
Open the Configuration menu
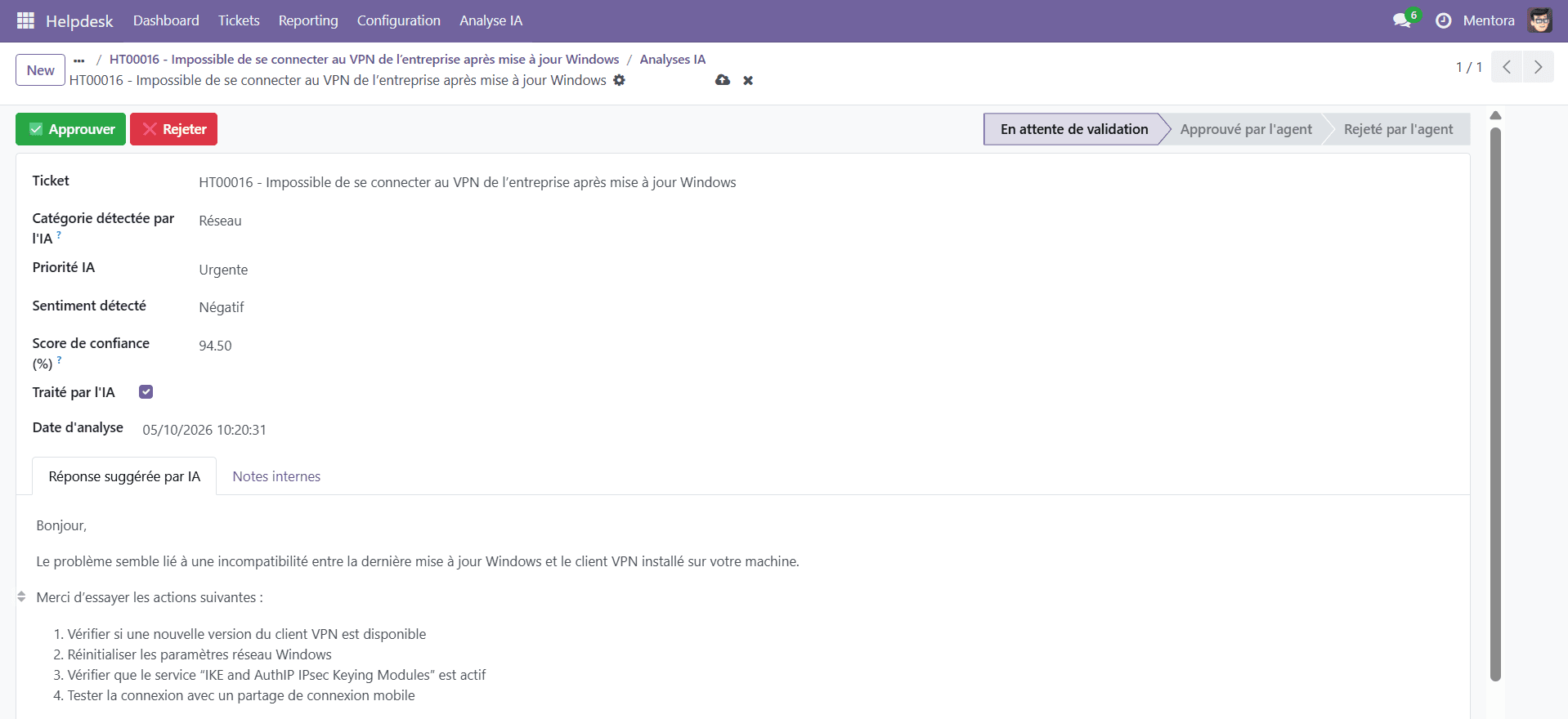[399, 20]
